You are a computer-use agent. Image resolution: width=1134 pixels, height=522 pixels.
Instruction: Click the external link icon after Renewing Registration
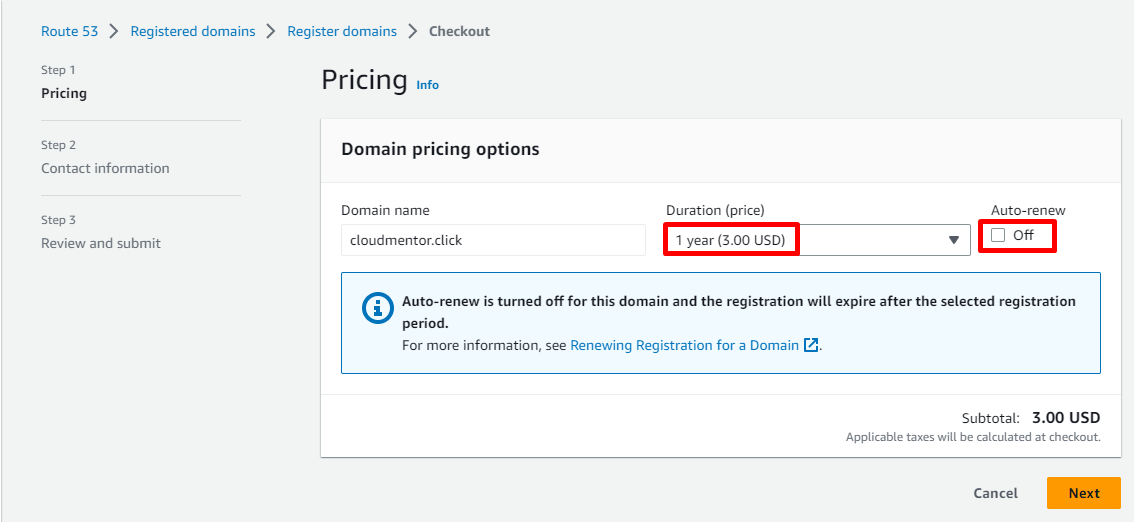click(811, 345)
